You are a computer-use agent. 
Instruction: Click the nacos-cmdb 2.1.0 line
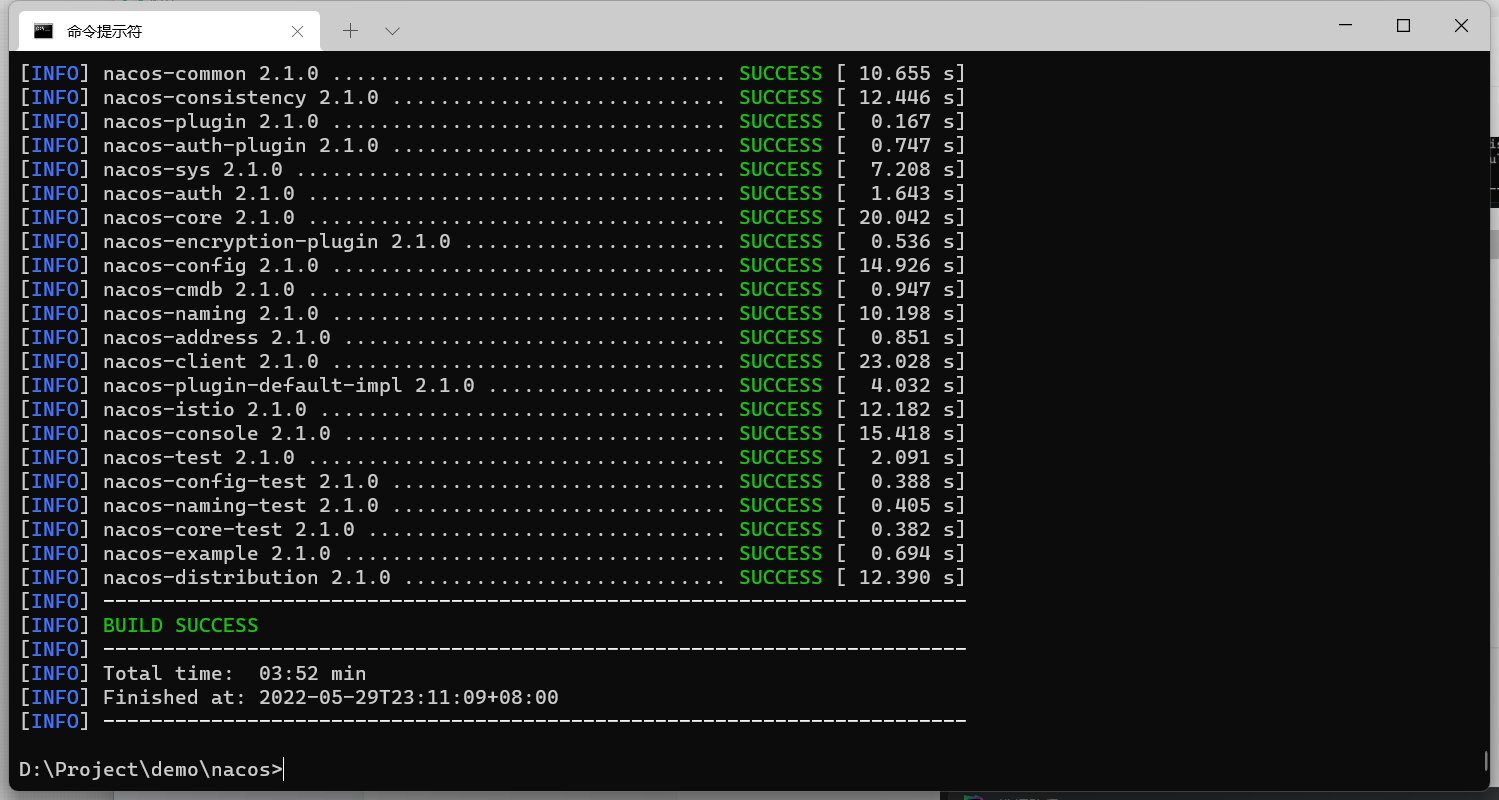tap(492, 289)
